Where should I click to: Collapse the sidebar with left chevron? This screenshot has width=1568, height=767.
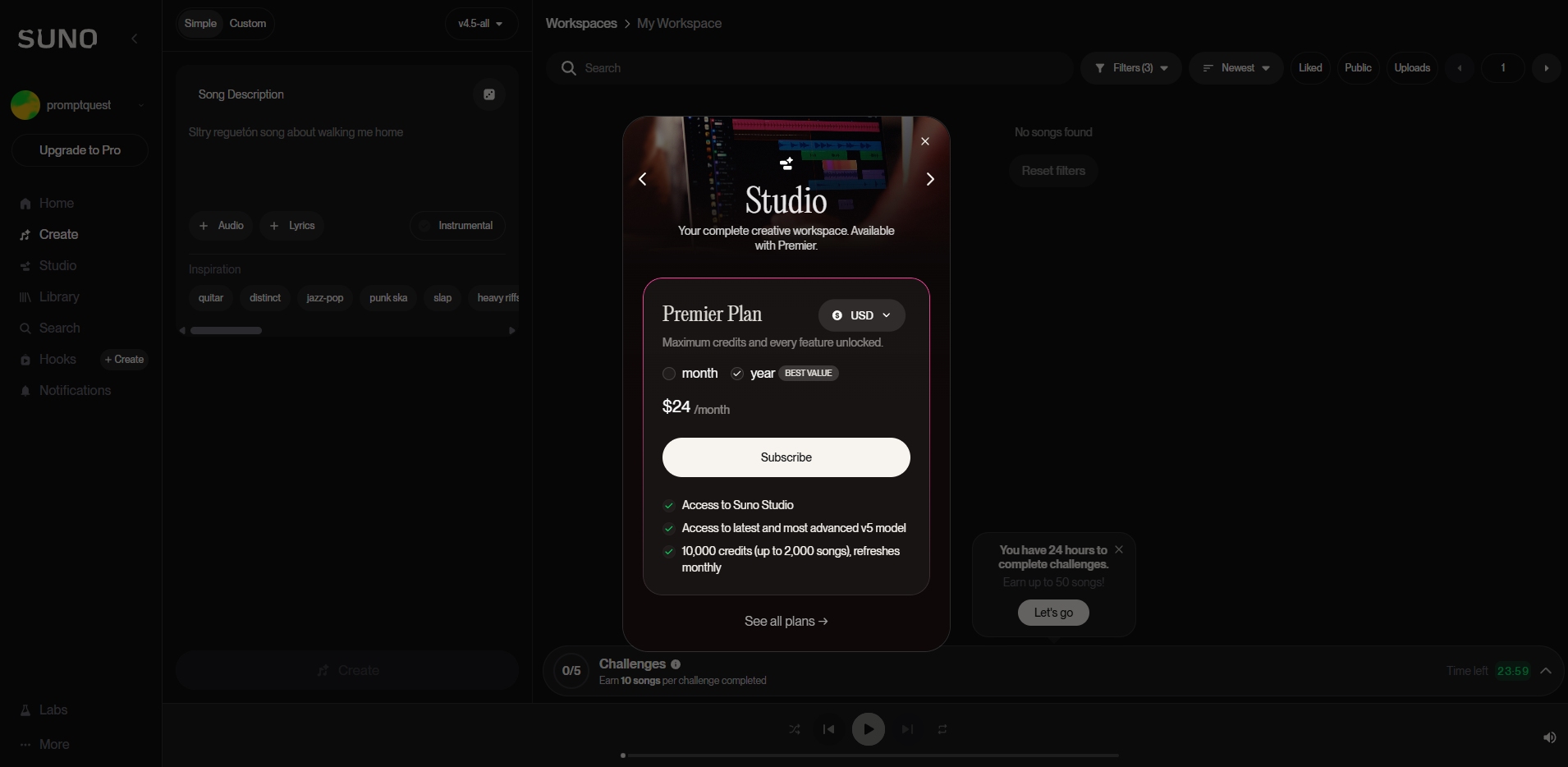(135, 39)
